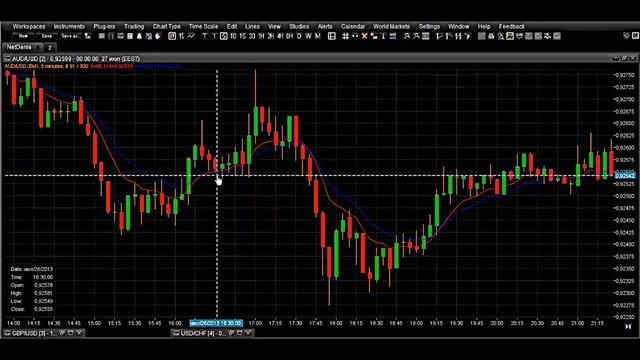This screenshot has height=360, width=640.
Task: Click the bell alert icon in toolbar
Action: (x=139, y=36)
